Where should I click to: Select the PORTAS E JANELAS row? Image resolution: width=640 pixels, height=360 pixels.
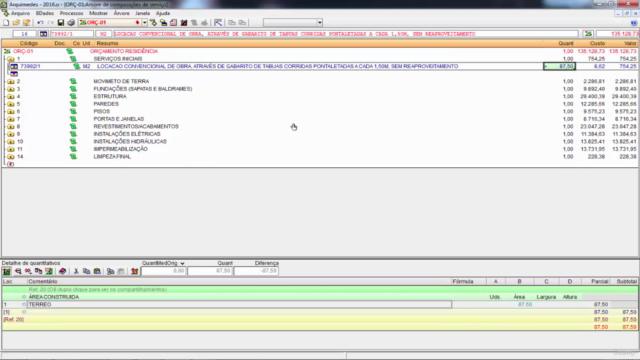[320, 119]
